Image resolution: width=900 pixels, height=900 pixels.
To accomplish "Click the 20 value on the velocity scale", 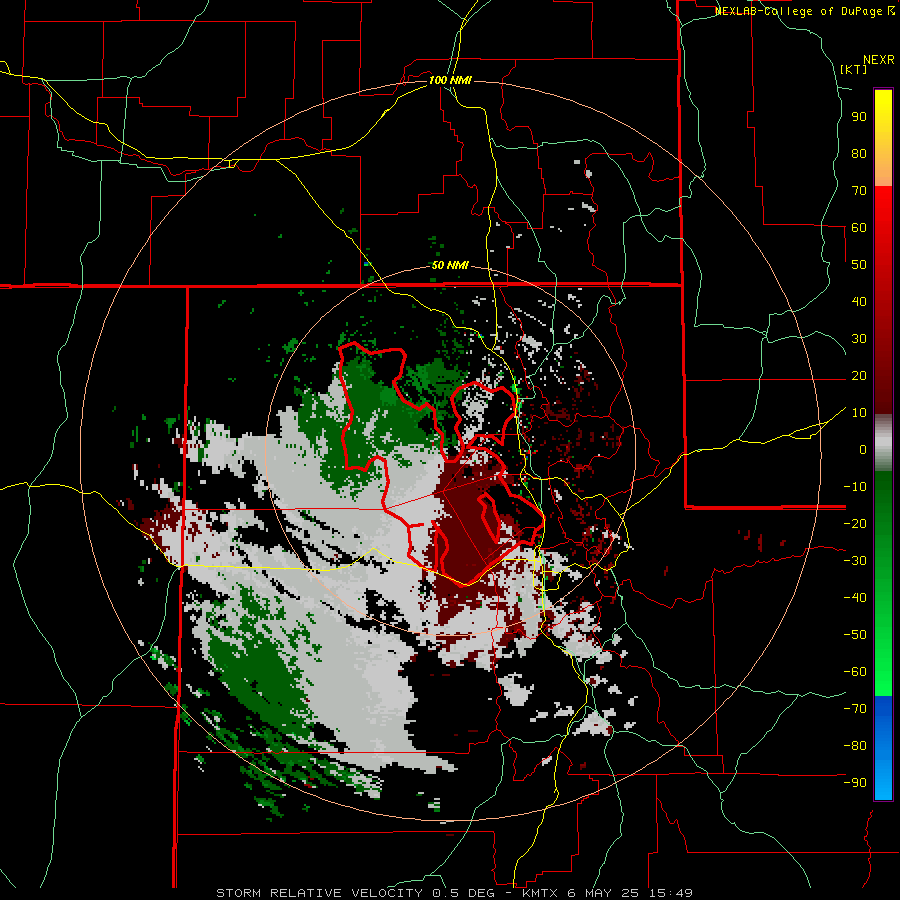I will click(859, 375).
